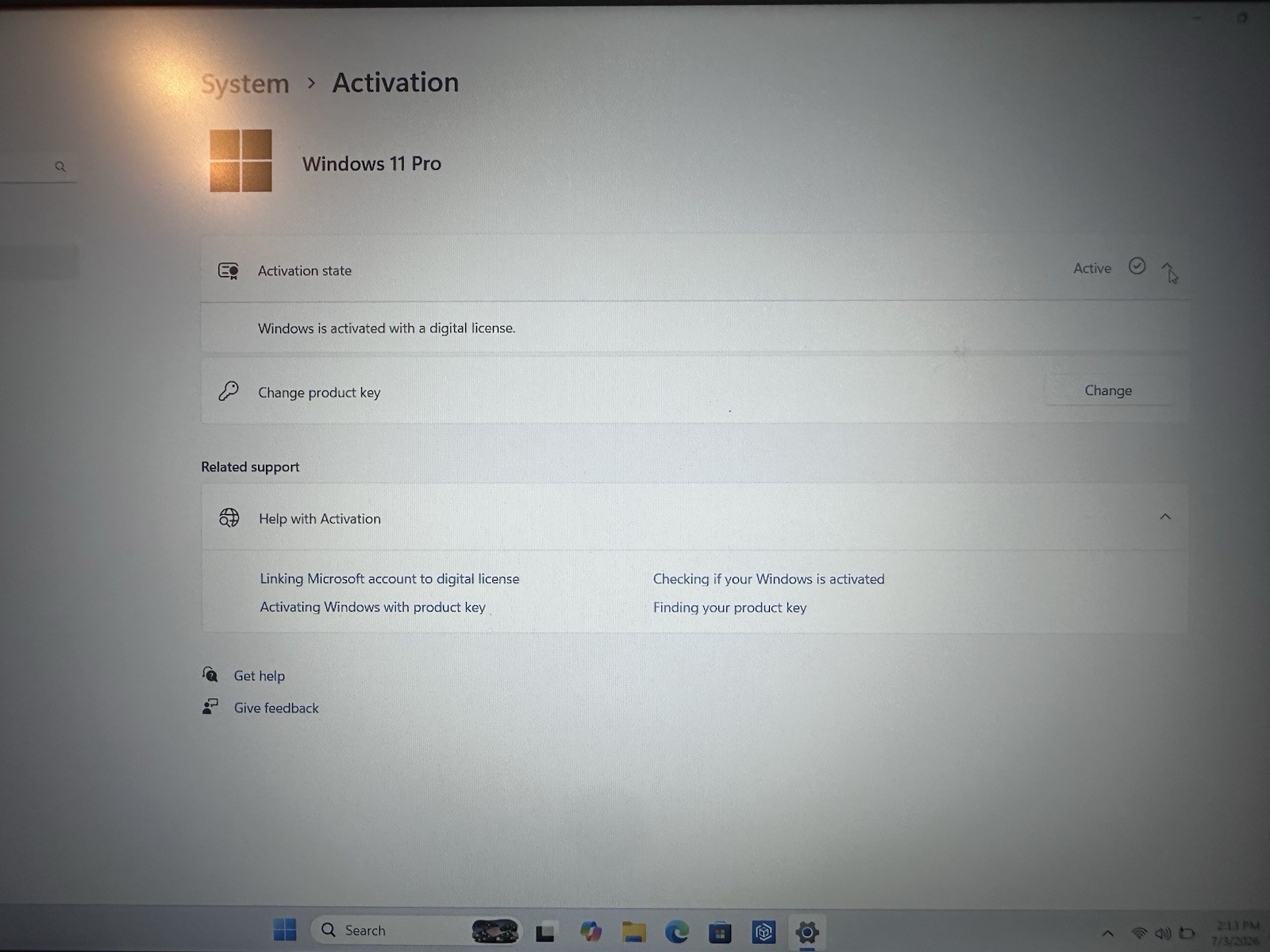1270x952 pixels.
Task: Click the globe icon next to Help with Activation
Action: coord(229,518)
